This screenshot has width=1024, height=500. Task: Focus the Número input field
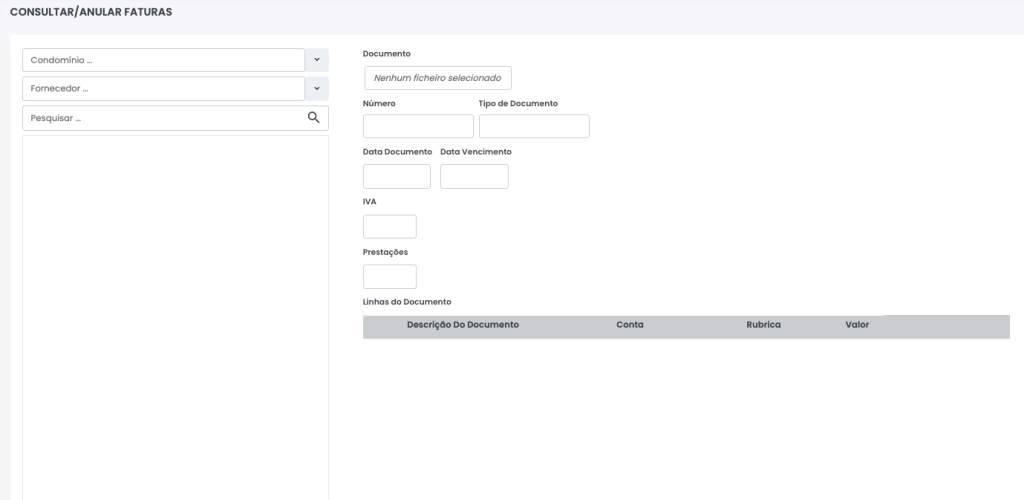pyautogui.click(x=418, y=126)
